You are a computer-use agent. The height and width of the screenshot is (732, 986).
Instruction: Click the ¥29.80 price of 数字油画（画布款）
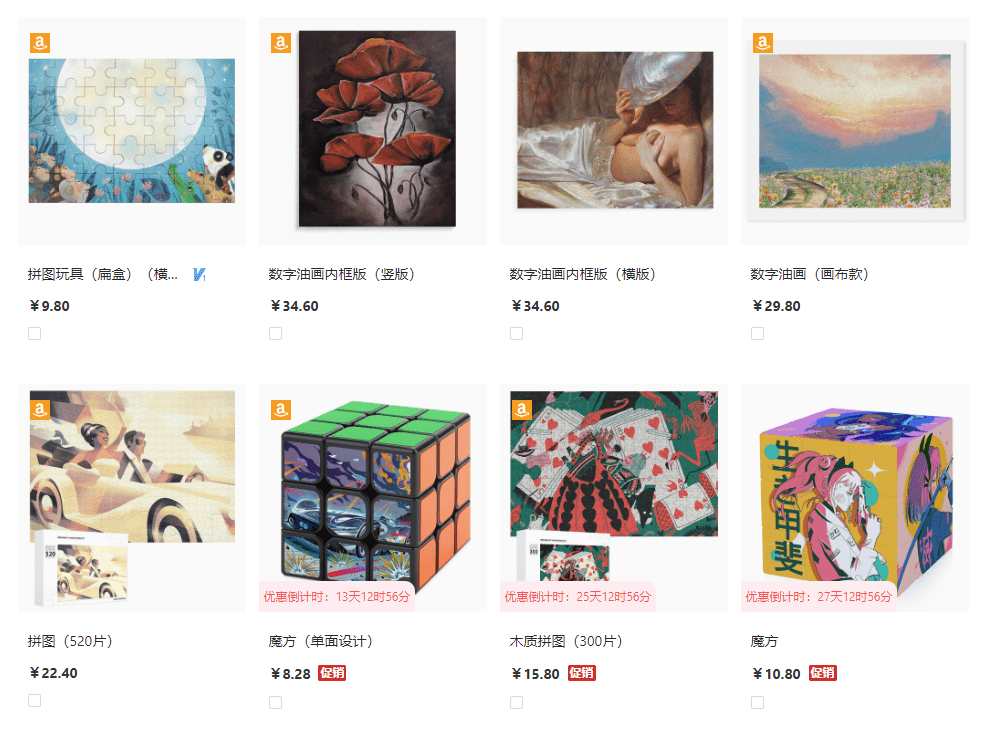tap(777, 306)
